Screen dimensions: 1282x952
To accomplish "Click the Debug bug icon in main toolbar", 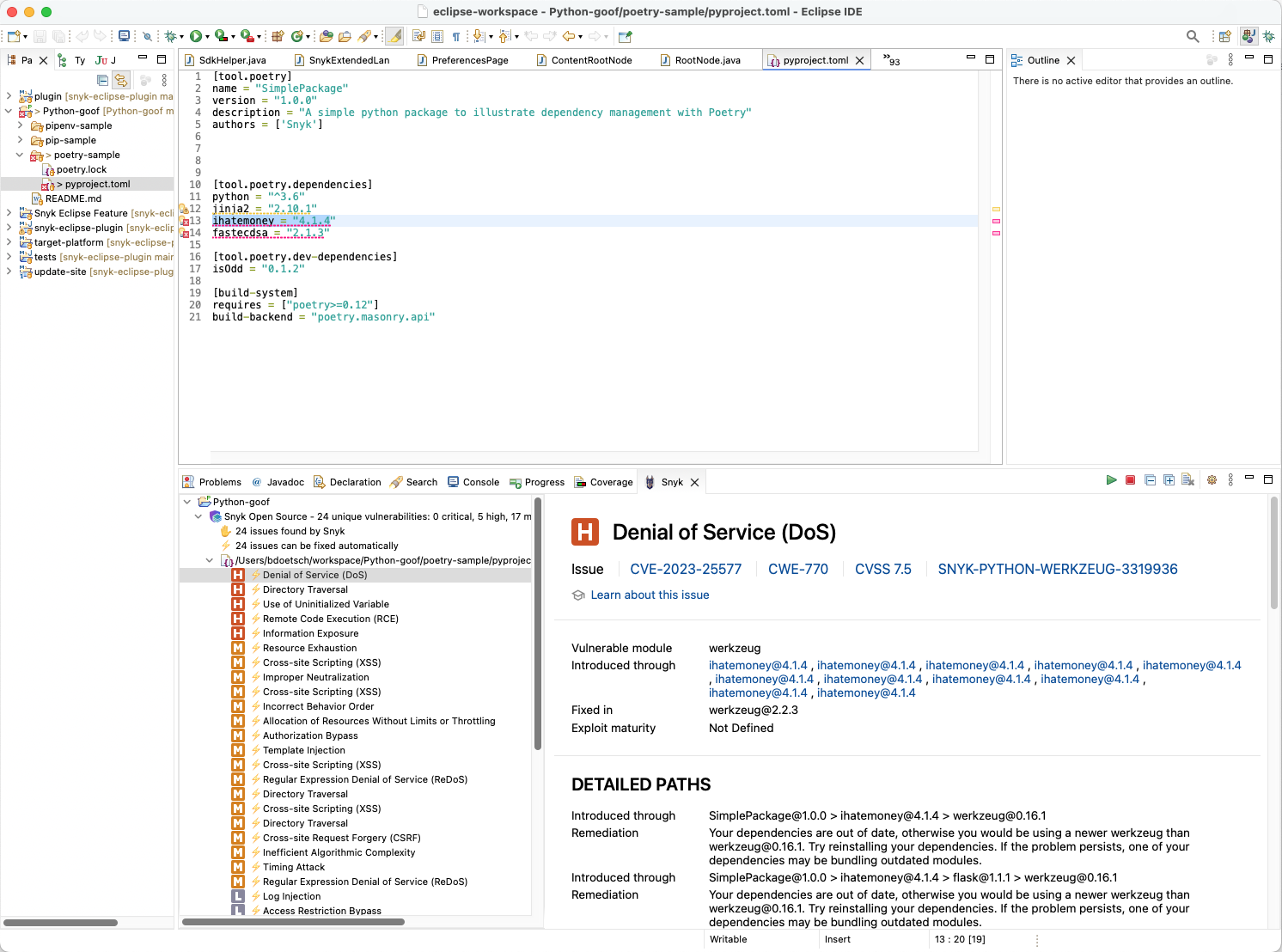I will 171,36.
